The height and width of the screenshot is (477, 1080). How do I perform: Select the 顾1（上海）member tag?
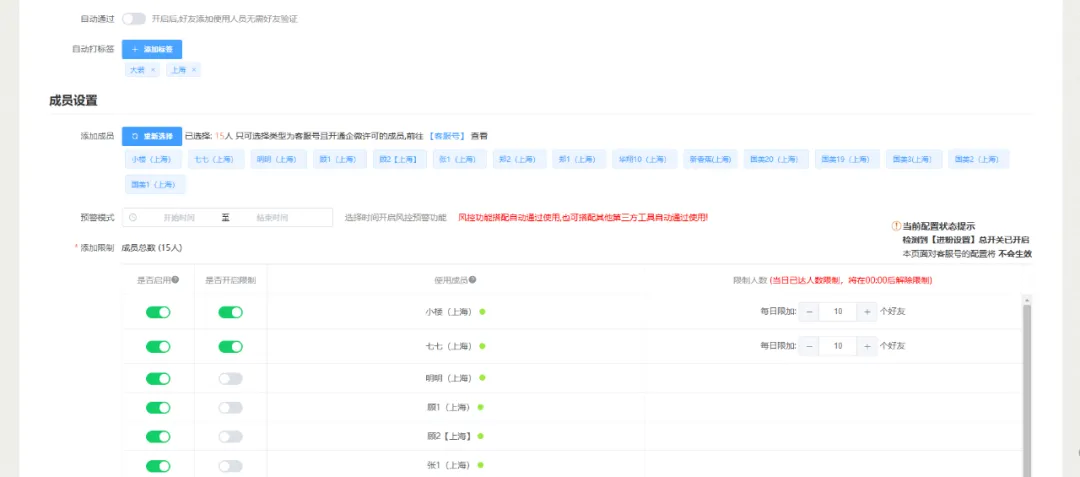coord(338,159)
